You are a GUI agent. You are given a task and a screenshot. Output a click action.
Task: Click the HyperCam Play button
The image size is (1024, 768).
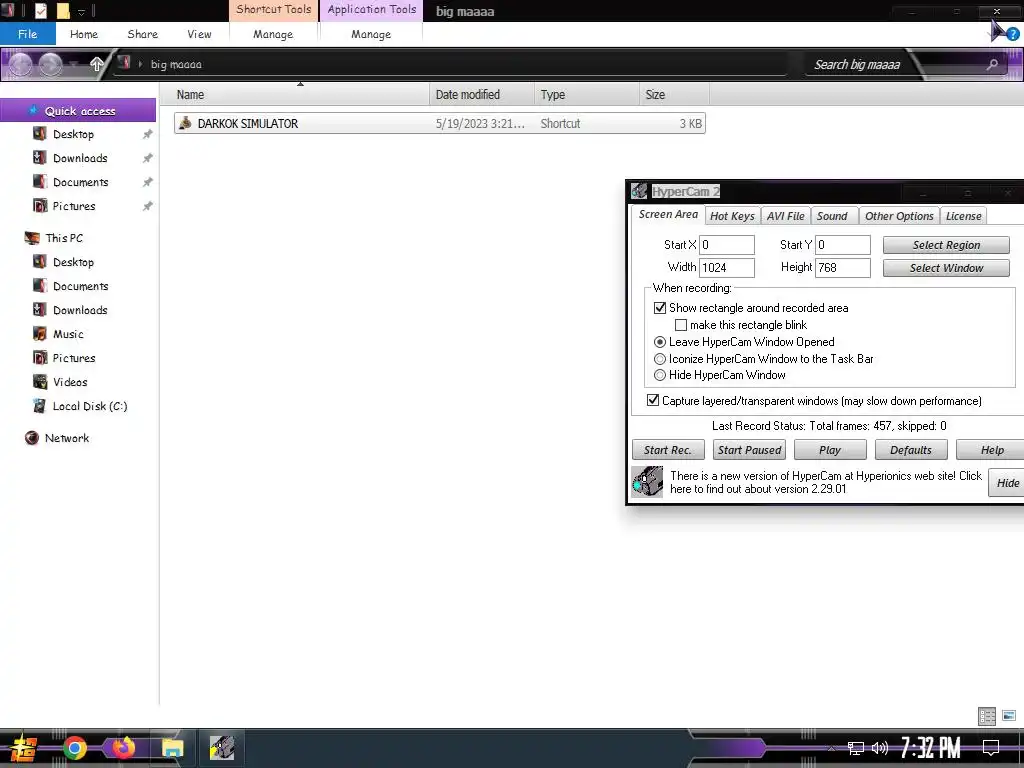(830, 450)
